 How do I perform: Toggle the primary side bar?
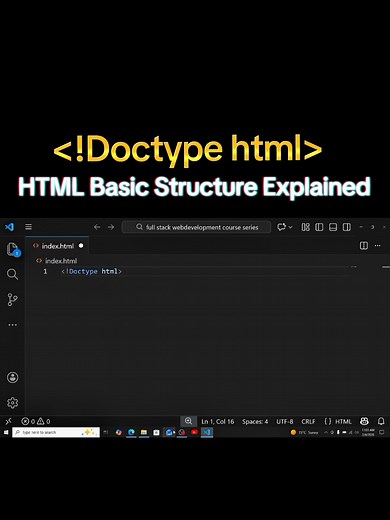coord(319,227)
